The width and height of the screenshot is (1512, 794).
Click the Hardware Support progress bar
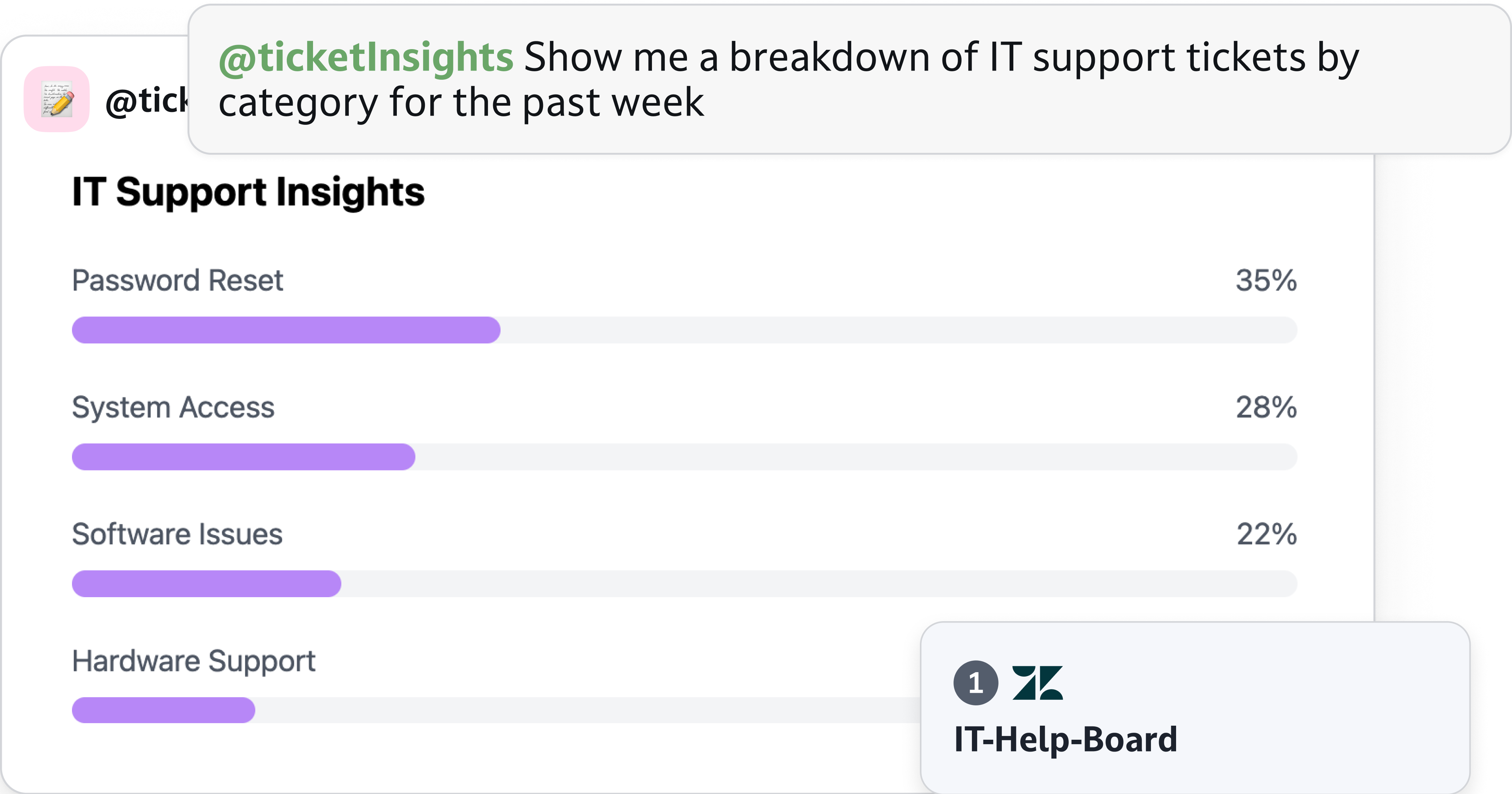(164, 709)
